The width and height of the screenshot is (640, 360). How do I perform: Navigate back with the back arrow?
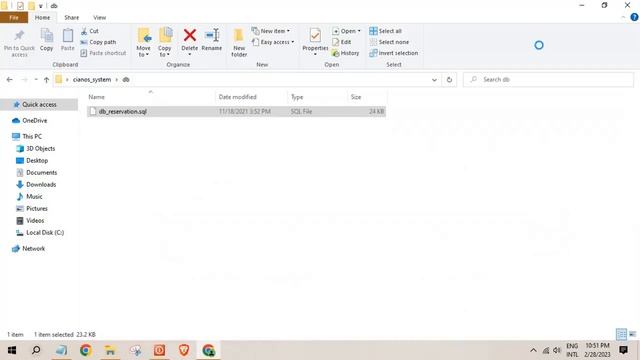(9, 80)
